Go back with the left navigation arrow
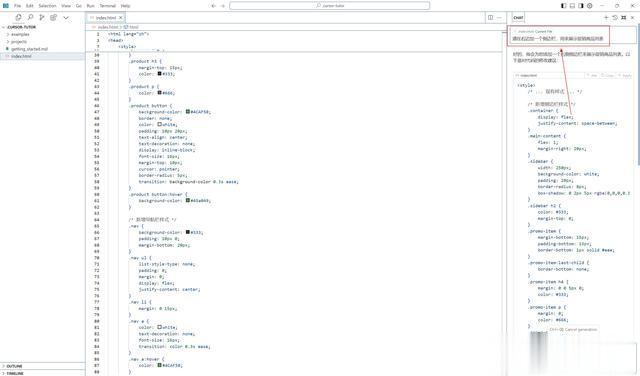640x376 pixels. point(213,6)
